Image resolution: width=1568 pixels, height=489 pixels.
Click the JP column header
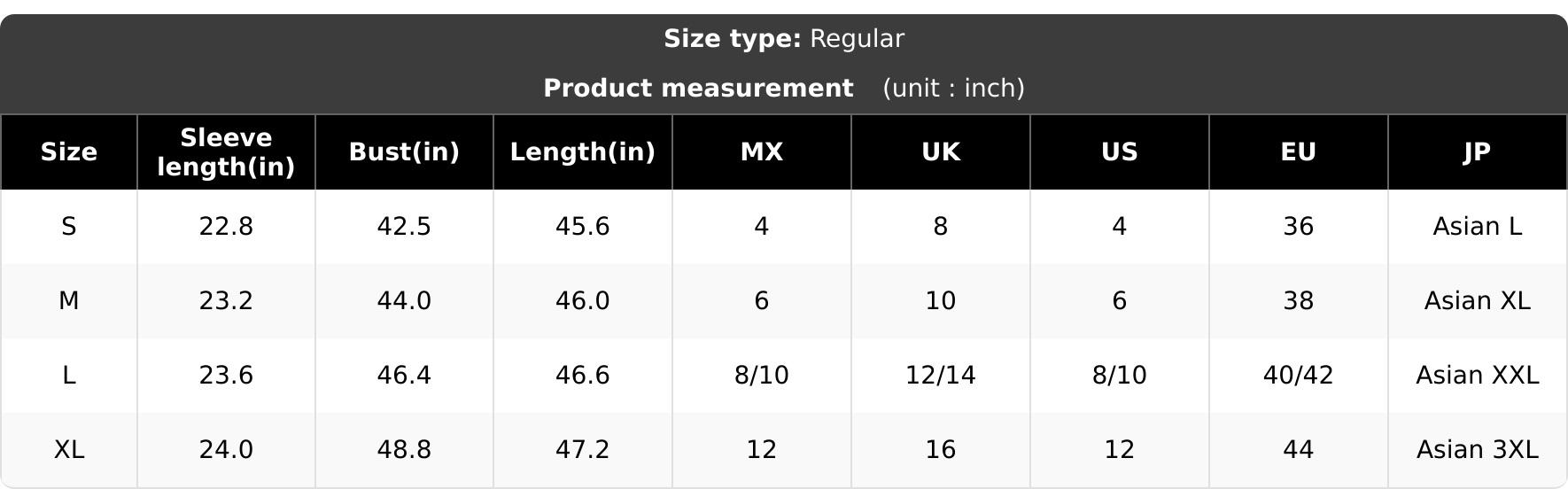[1478, 152]
